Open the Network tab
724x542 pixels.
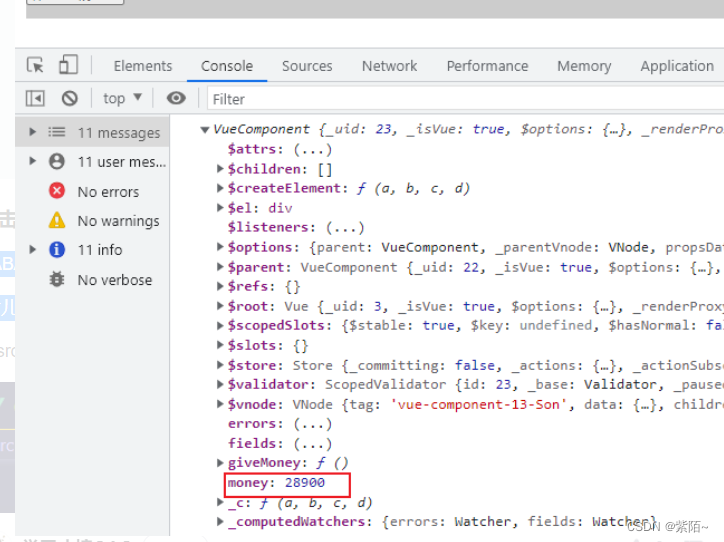[x=389, y=66]
